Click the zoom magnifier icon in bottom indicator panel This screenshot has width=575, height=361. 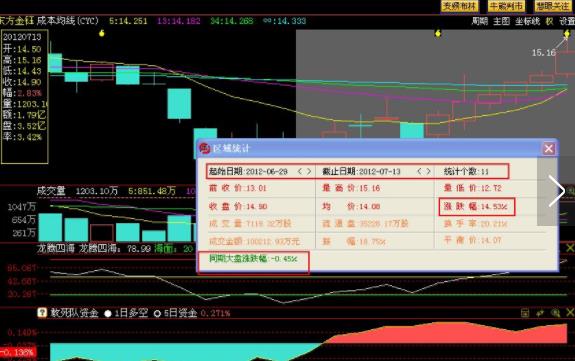(556, 313)
